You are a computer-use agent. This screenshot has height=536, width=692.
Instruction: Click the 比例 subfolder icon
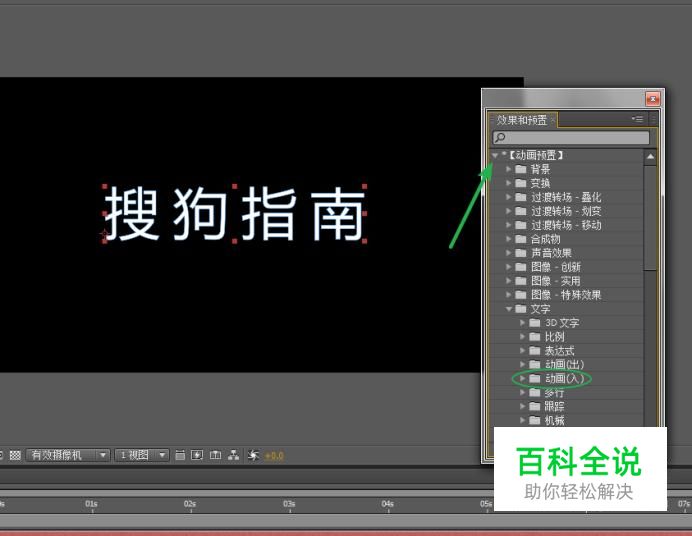tap(534, 337)
